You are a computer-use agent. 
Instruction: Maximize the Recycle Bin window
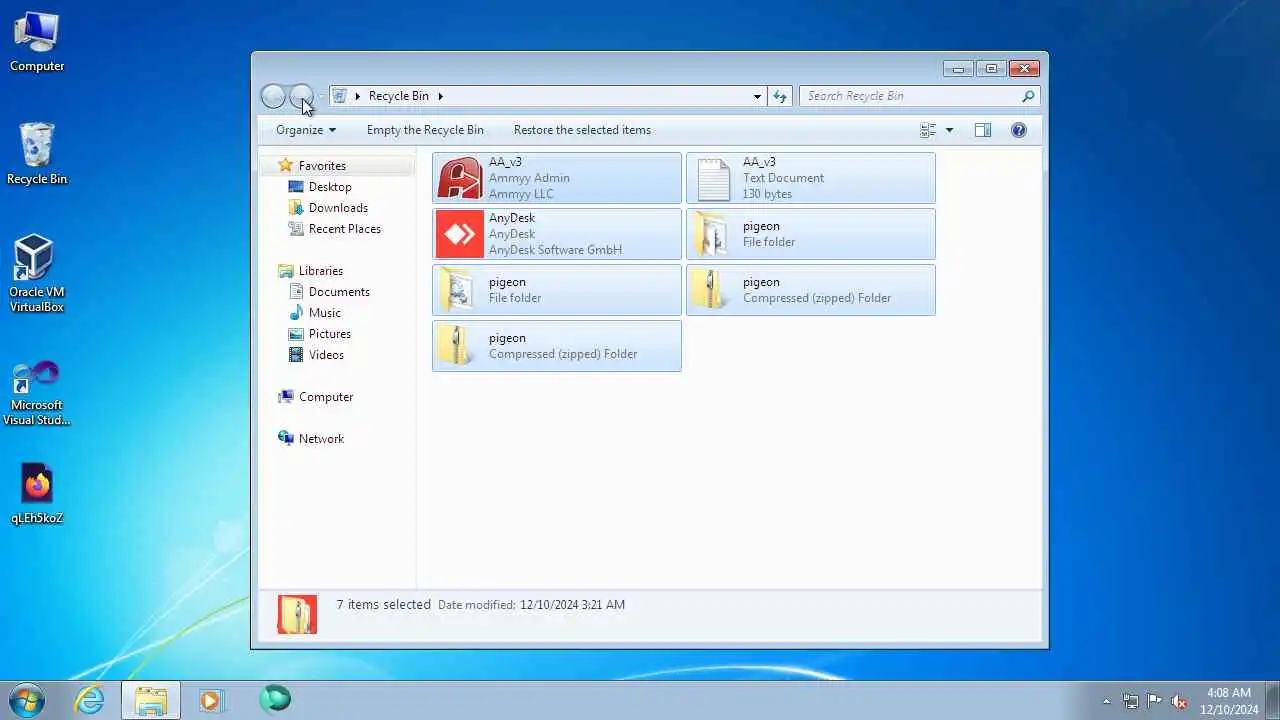pos(991,69)
